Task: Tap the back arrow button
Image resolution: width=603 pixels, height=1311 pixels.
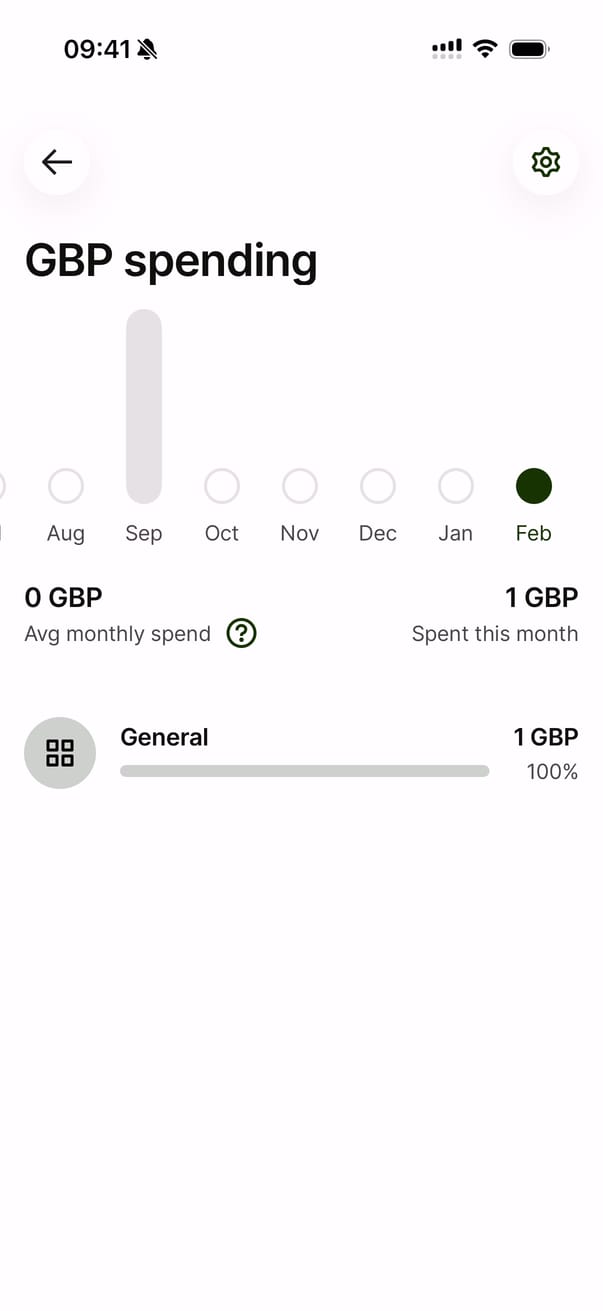Action: pos(57,162)
